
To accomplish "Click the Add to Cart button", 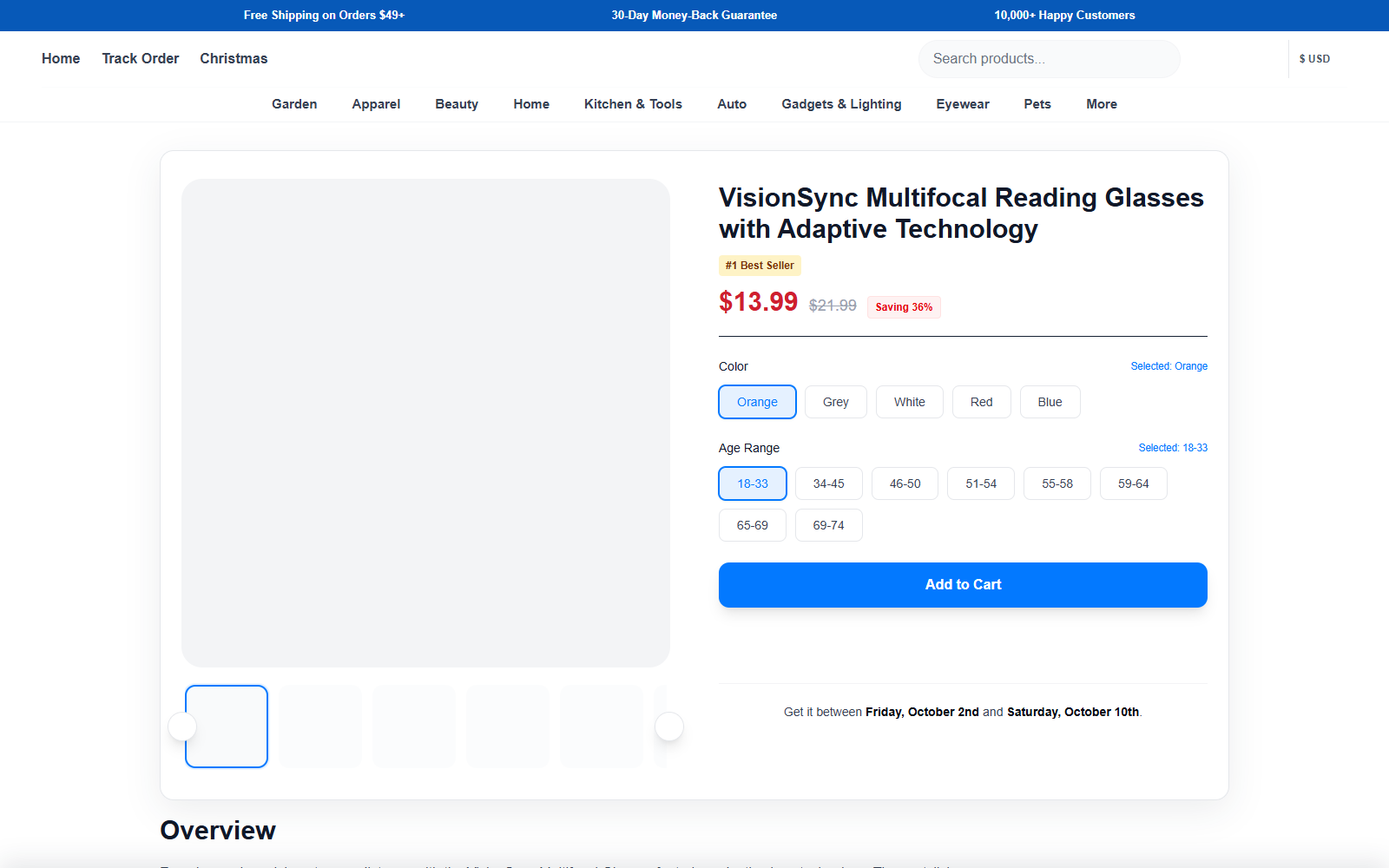I will 963,585.
